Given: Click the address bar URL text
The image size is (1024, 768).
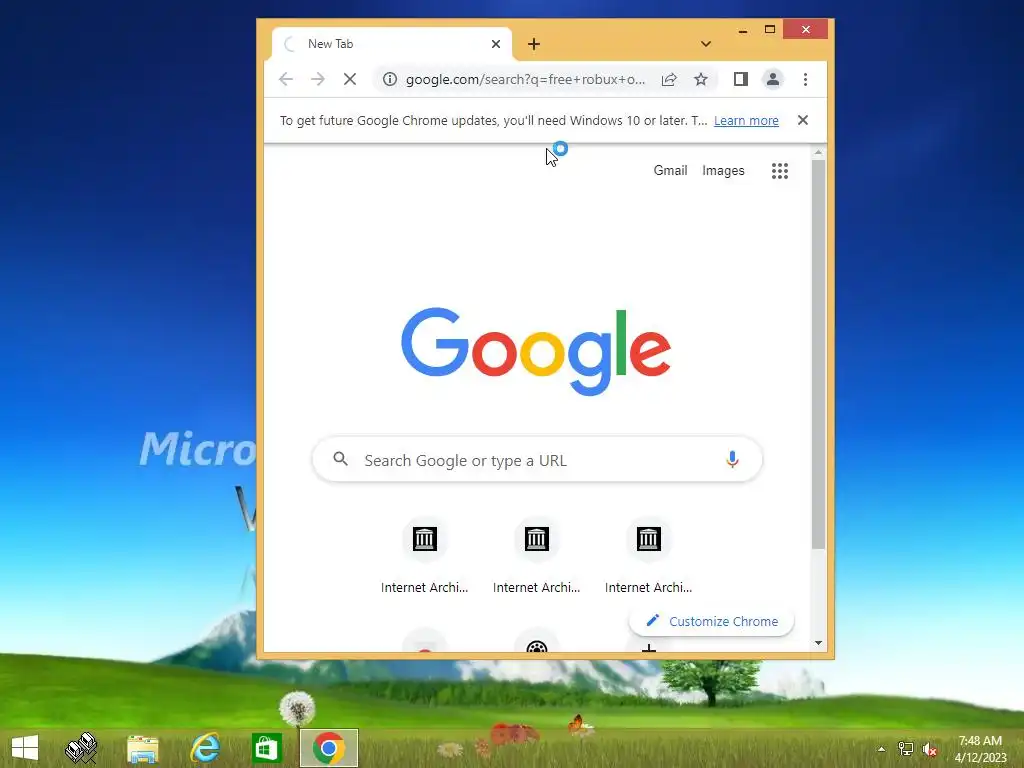Looking at the screenshot, I should [525, 80].
